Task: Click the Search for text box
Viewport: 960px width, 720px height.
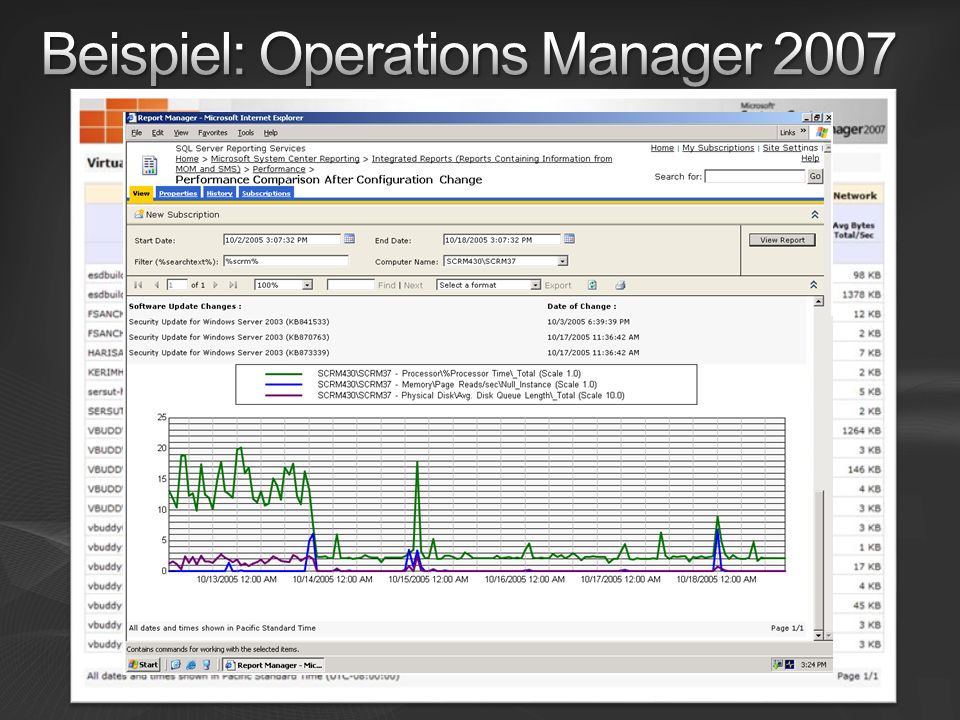Action: (754, 176)
